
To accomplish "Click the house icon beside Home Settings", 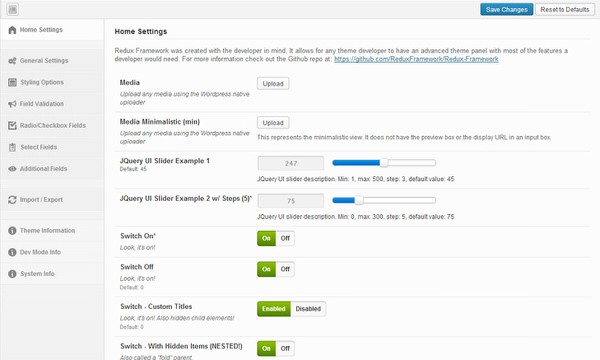I will coord(12,30).
